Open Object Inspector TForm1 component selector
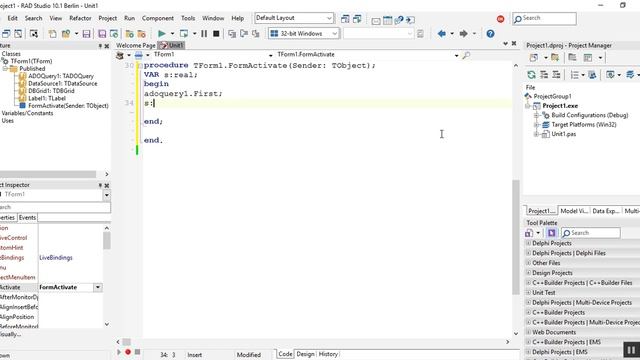This screenshot has width=640, height=360. click(107, 195)
